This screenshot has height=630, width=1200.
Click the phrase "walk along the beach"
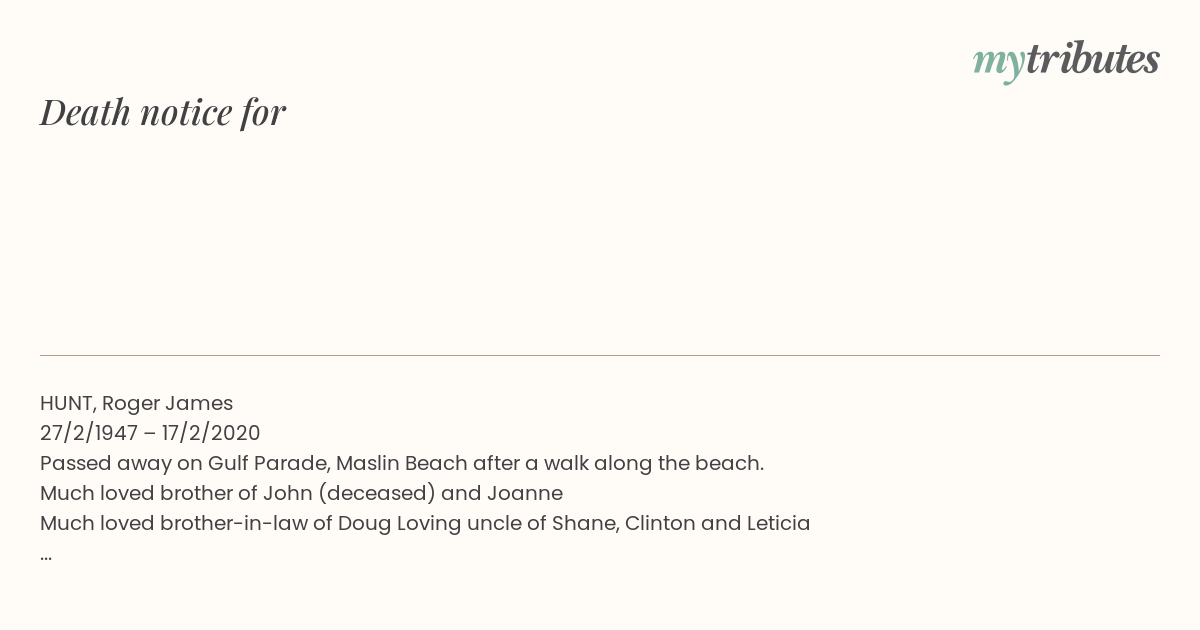click(x=650, y=463)
